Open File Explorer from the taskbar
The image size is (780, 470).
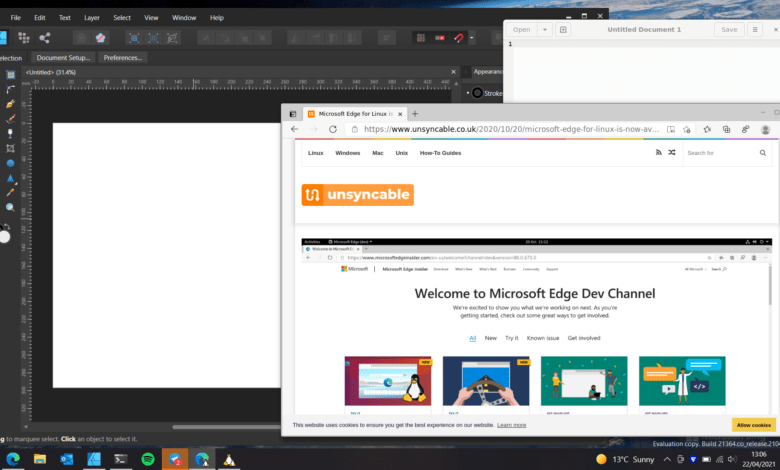pyautogui.click(x=40, y=459)
